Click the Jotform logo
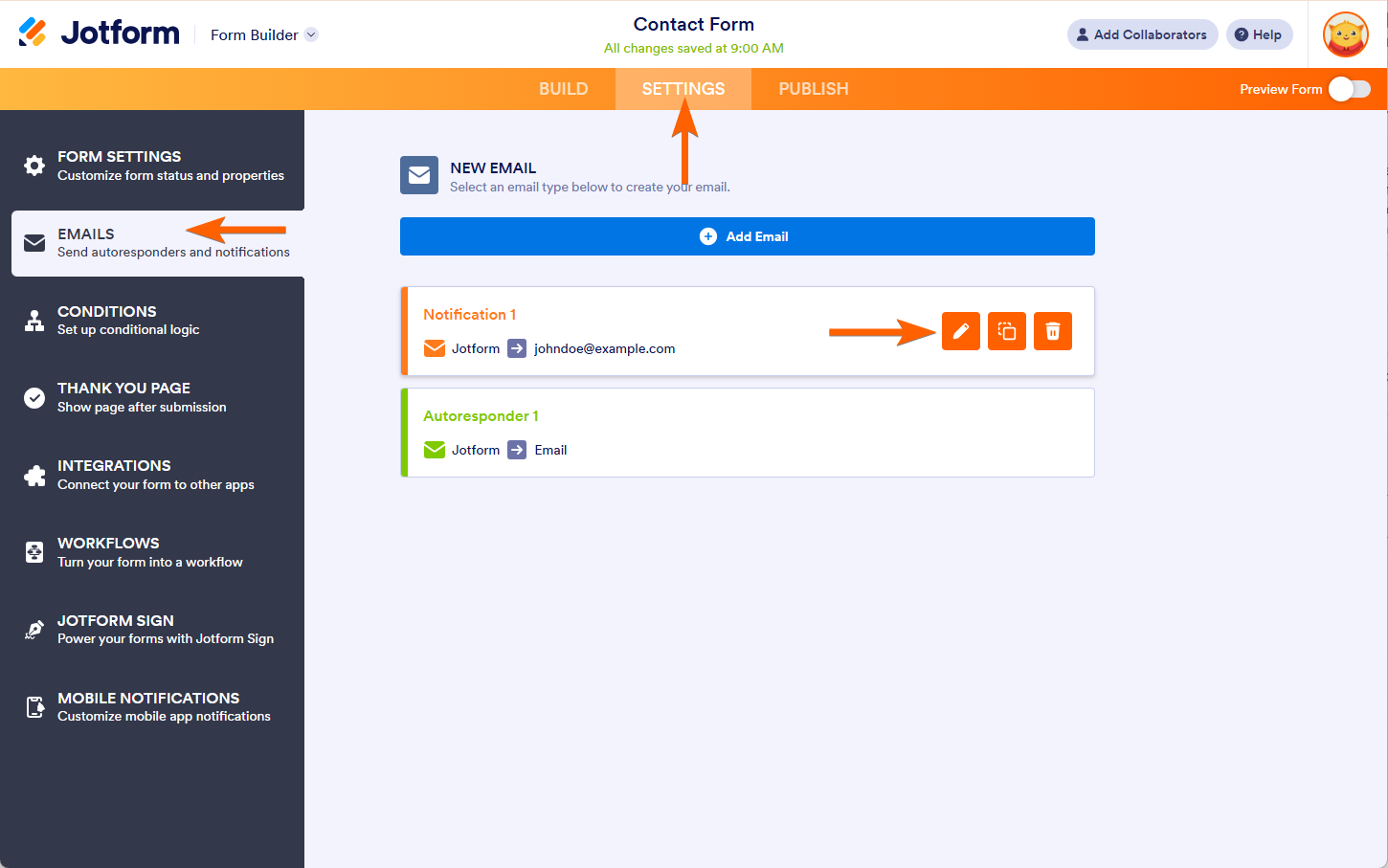 coord(99,33)
